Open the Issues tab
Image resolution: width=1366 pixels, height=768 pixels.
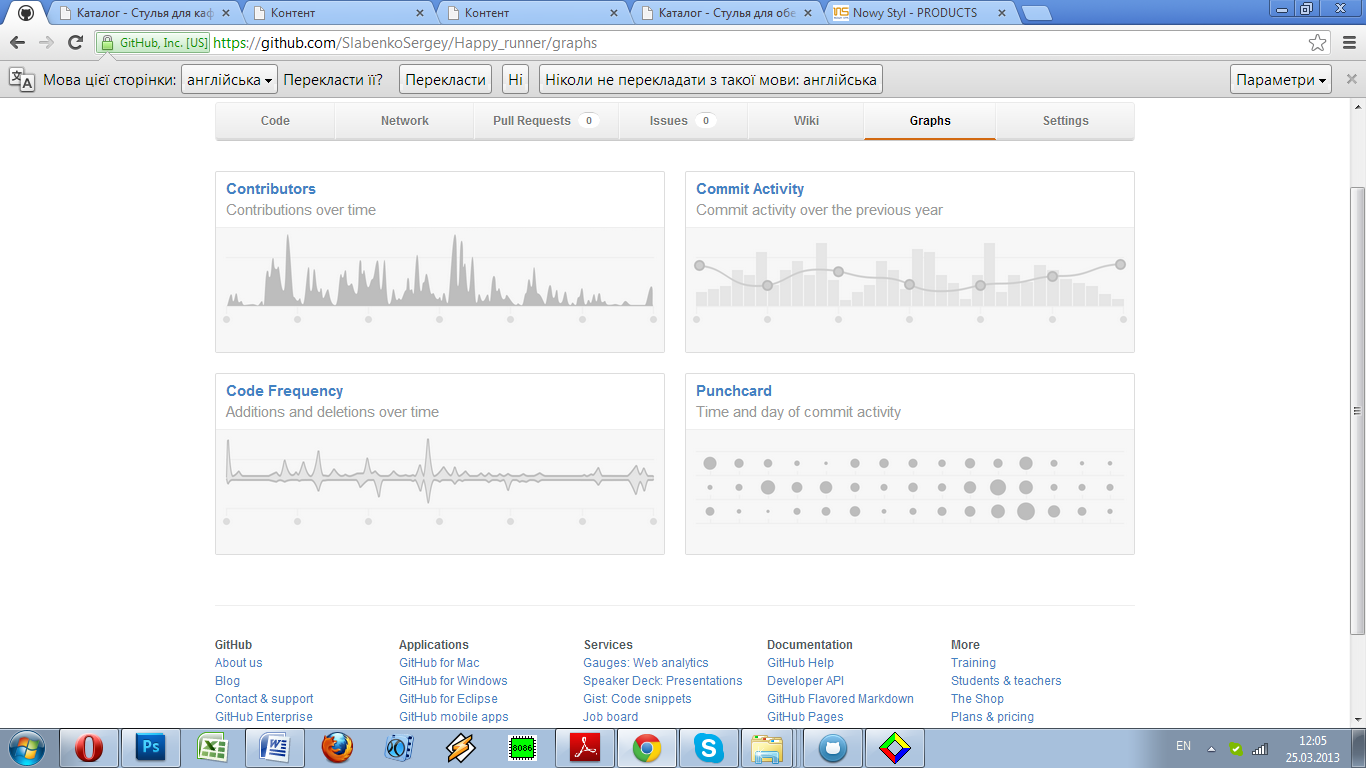[683, 121]
